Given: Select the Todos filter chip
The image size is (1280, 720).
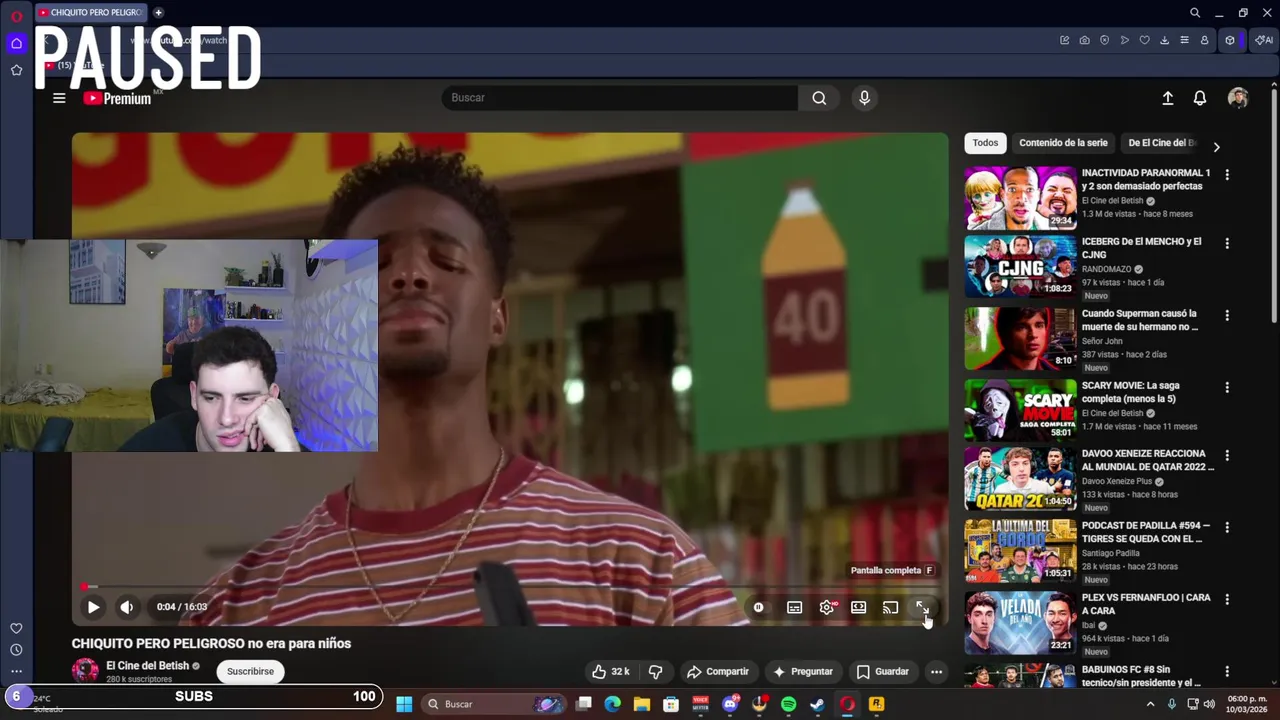Looking at the screenshot, I should [985, 143].
